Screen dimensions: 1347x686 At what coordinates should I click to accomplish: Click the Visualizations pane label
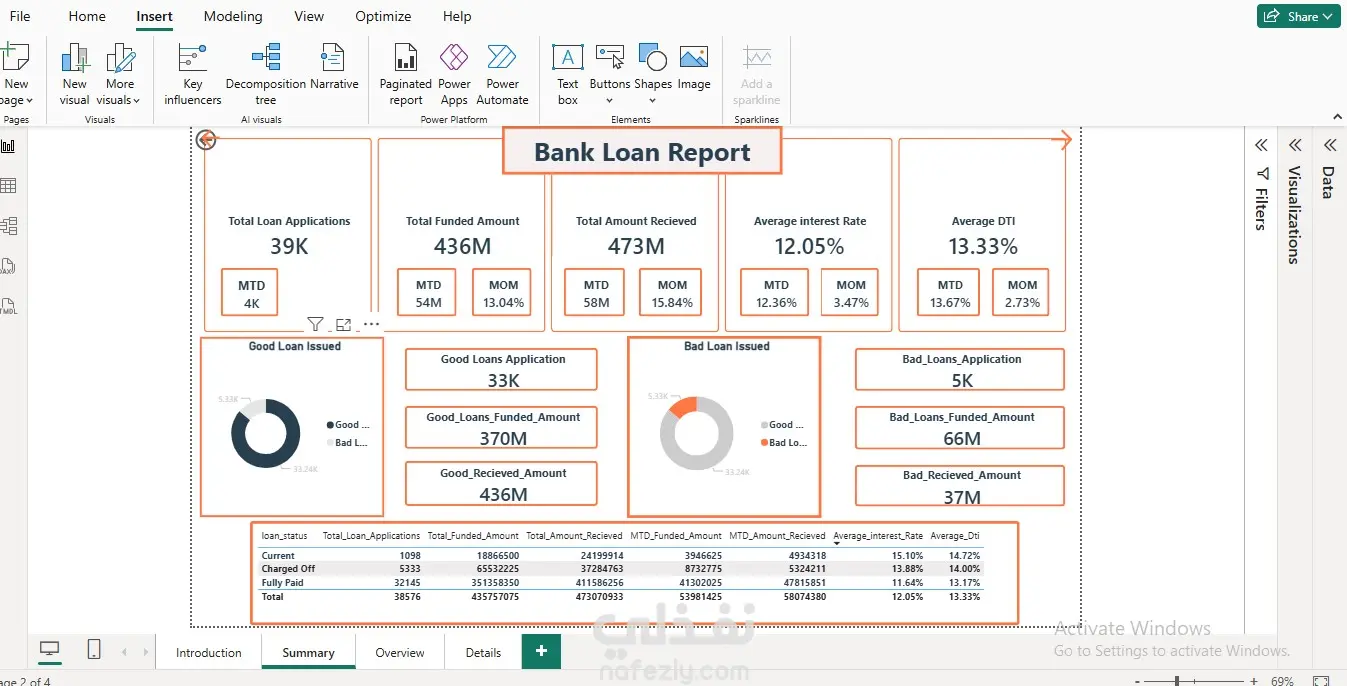(x=1294, y=215)
